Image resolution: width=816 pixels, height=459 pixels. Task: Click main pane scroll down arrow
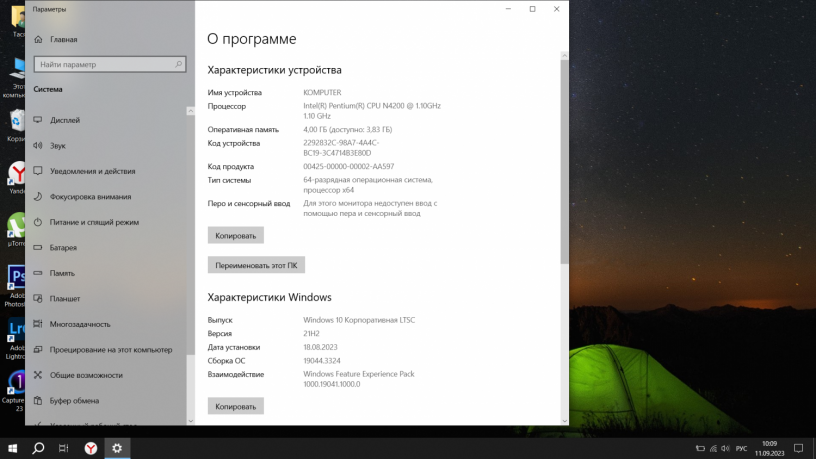(x=564, y=421)
